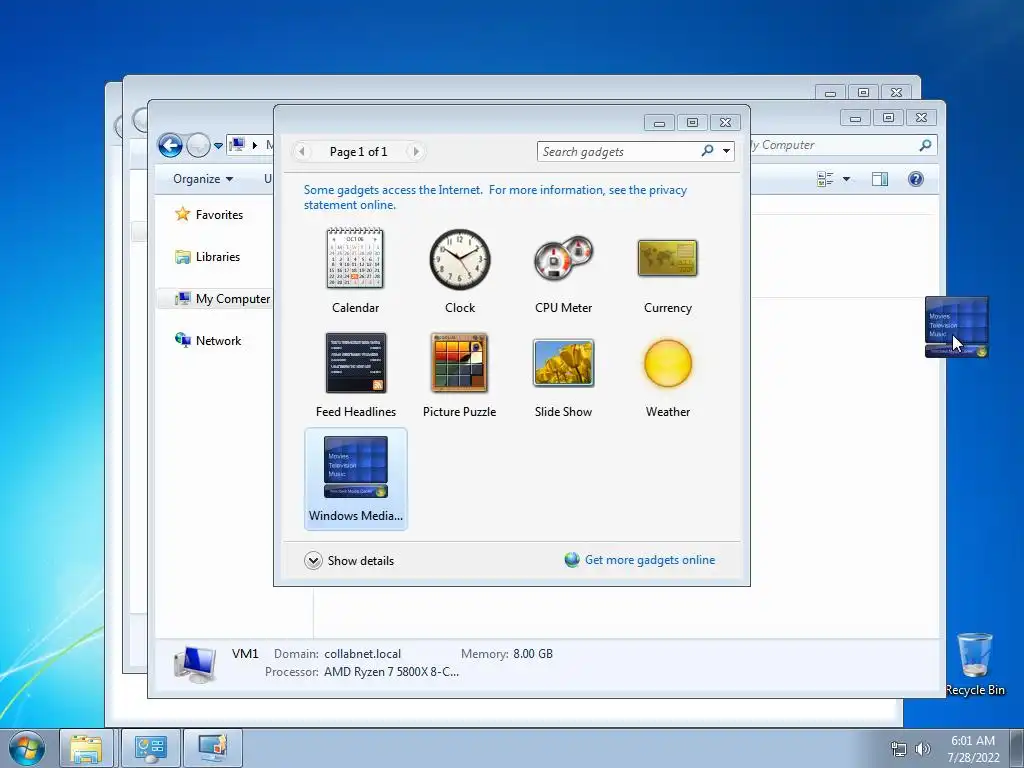Select the Currency gadget

[x=667, y=270]
